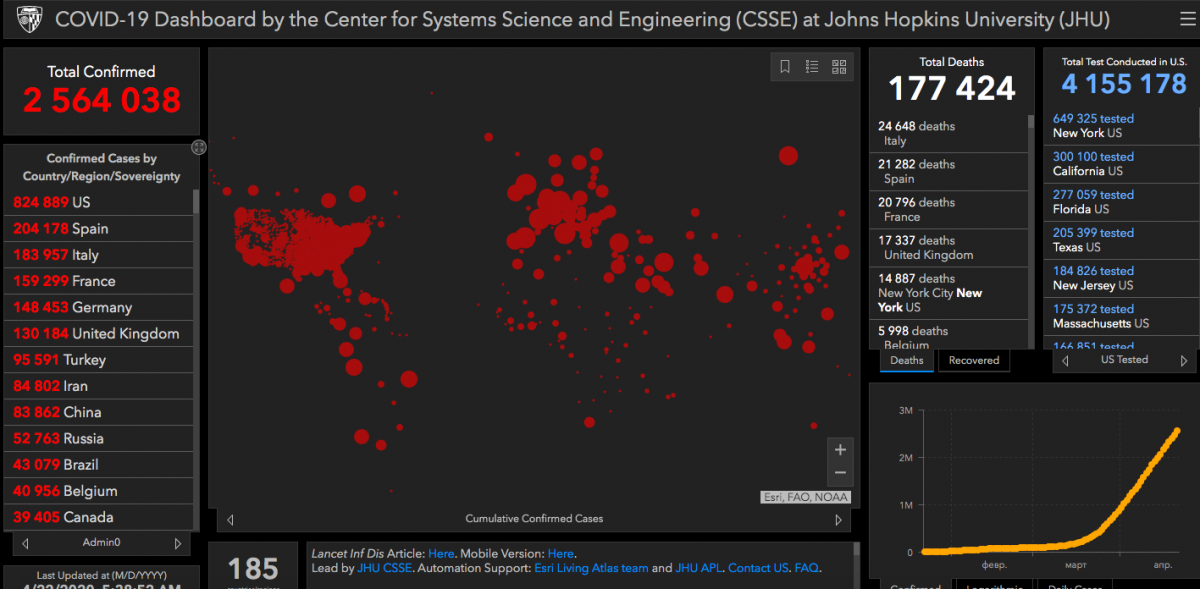Image resolution: width=1200 pixels, height=589 pixels.
Task: Click right arrow beside Cumulative Confirmed Cases
Action: (x=838, y=519)
